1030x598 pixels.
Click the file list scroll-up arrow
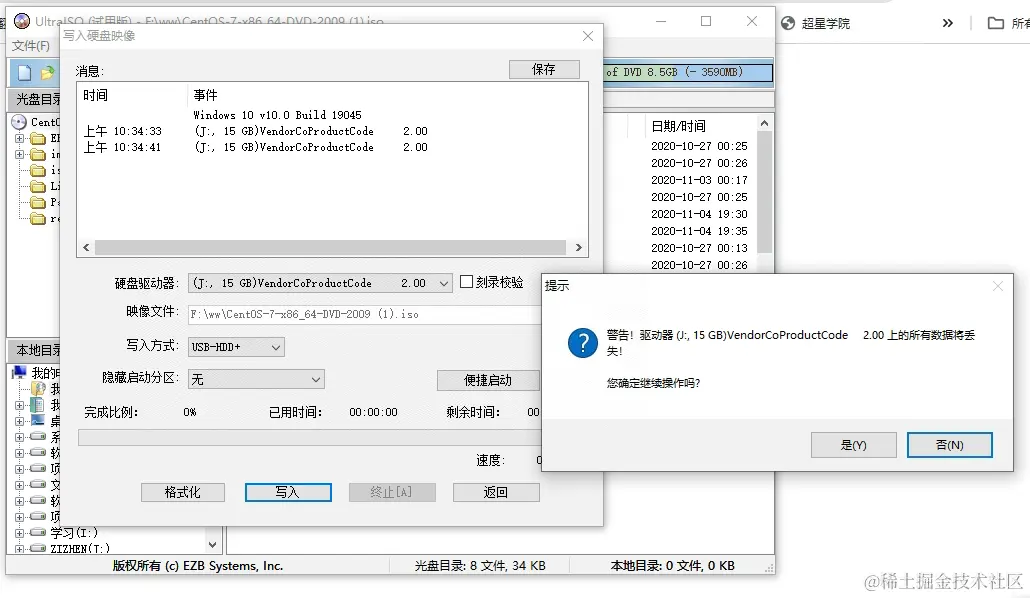tap(764, 124)
